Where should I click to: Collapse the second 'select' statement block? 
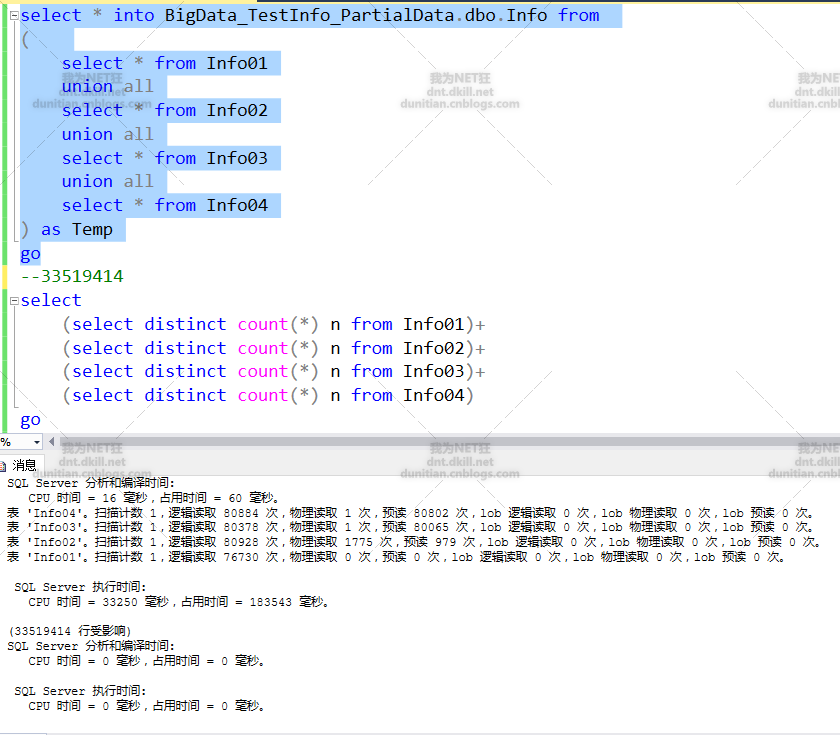pyautogui.click(x=14, y=301)
